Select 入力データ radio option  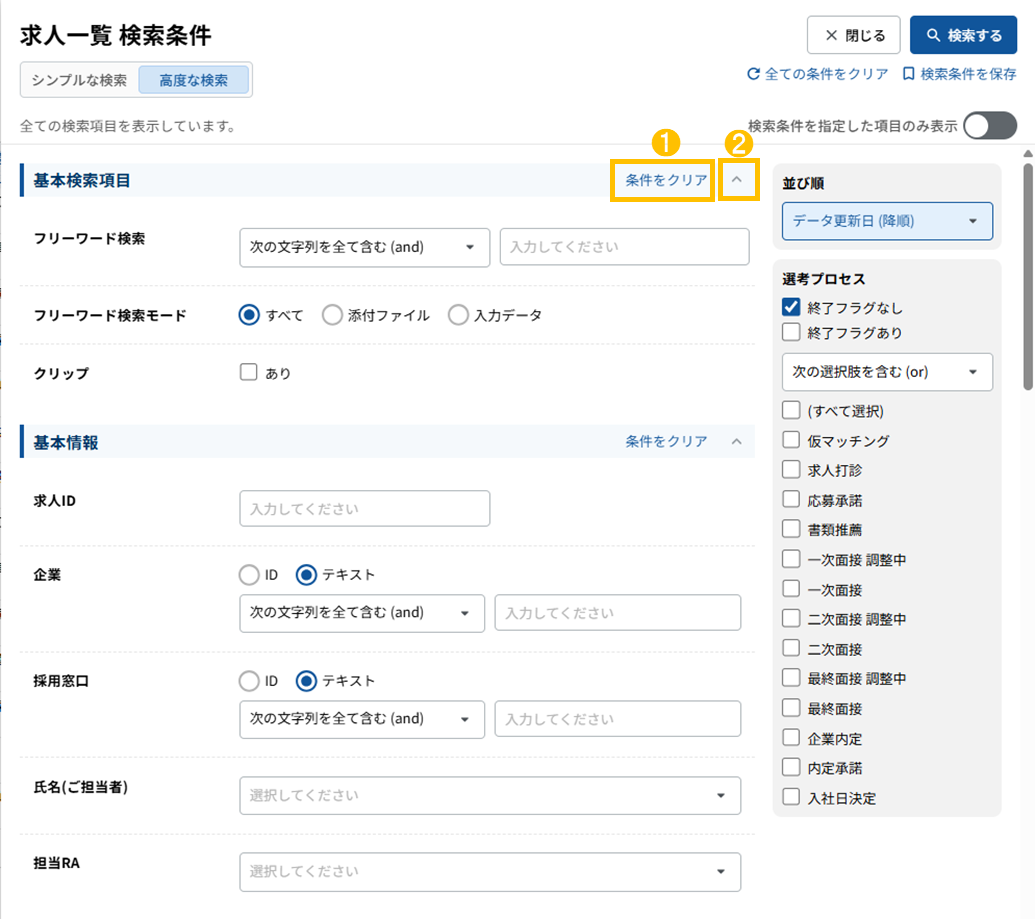[x=459, y=315]
